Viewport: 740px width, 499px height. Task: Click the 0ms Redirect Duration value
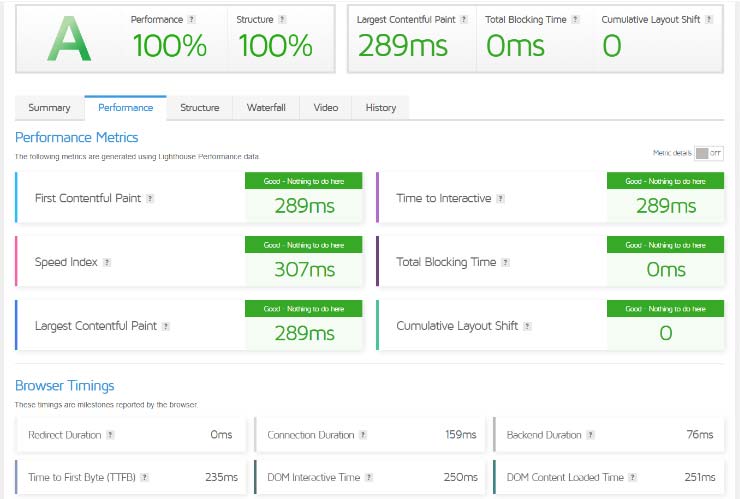(x=221, y=434)
